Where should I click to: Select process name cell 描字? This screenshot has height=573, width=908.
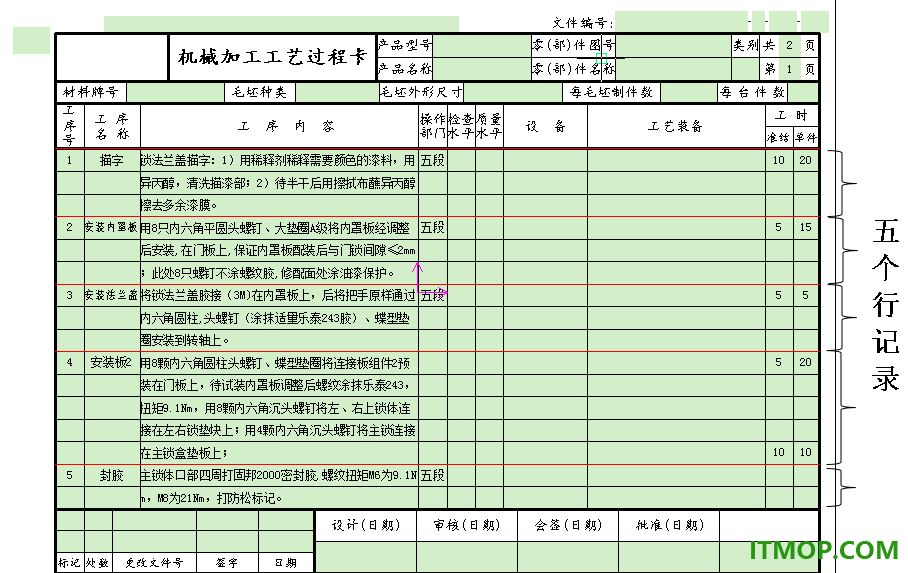pyautogui.click(x=112, y=160)
